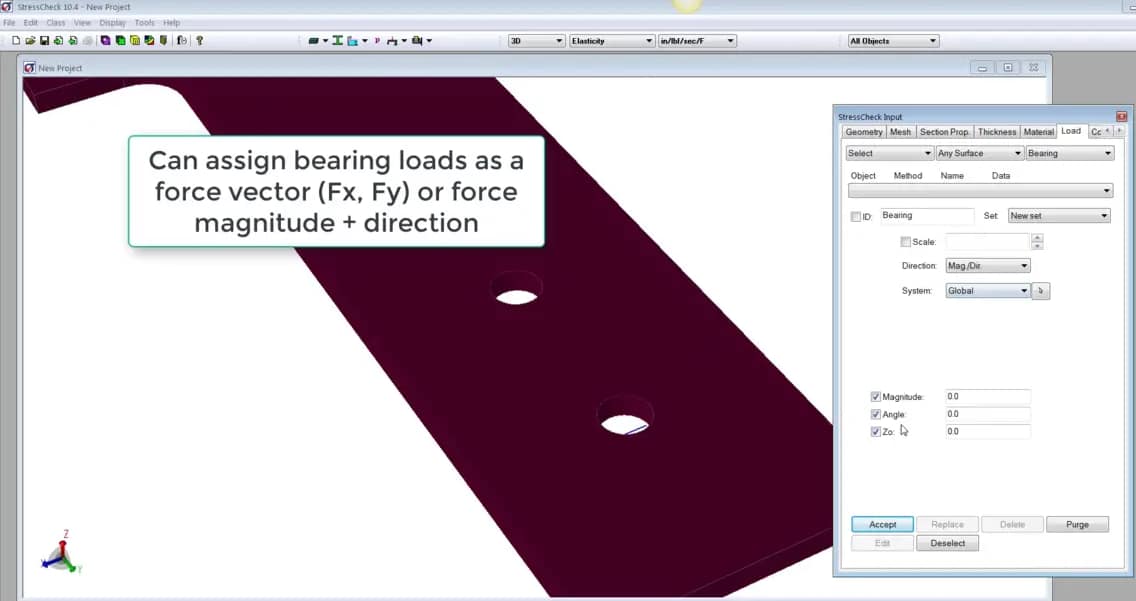Image resolution: width=1136 pixels, height=601 pixels.
Task: Click the Accept button
Action: coord(881,524)
